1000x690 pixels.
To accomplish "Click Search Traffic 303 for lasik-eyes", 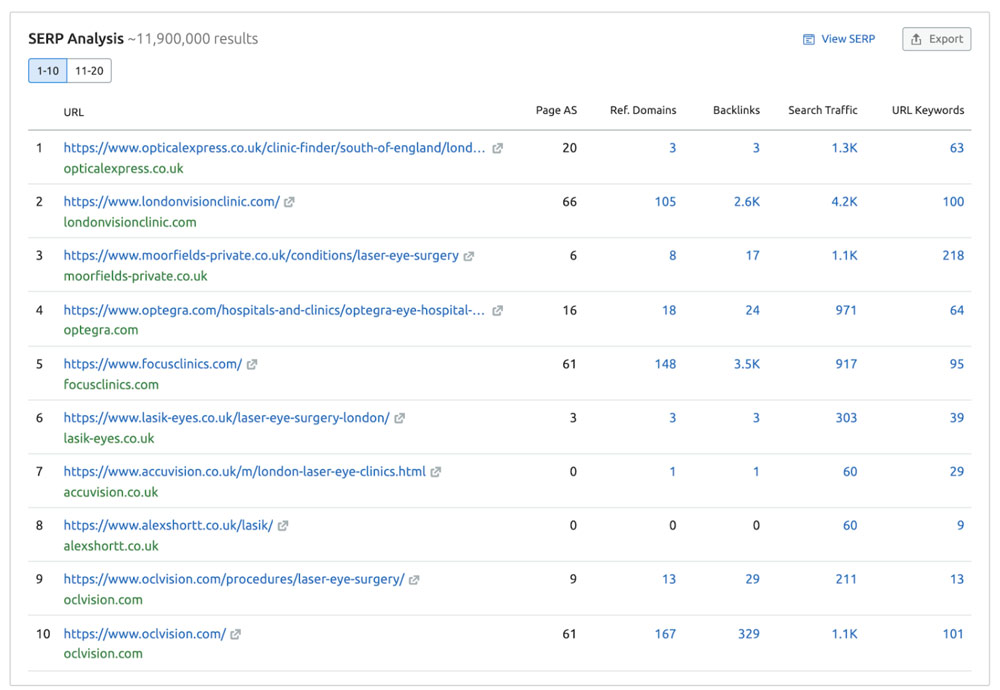I will (846, 418).
